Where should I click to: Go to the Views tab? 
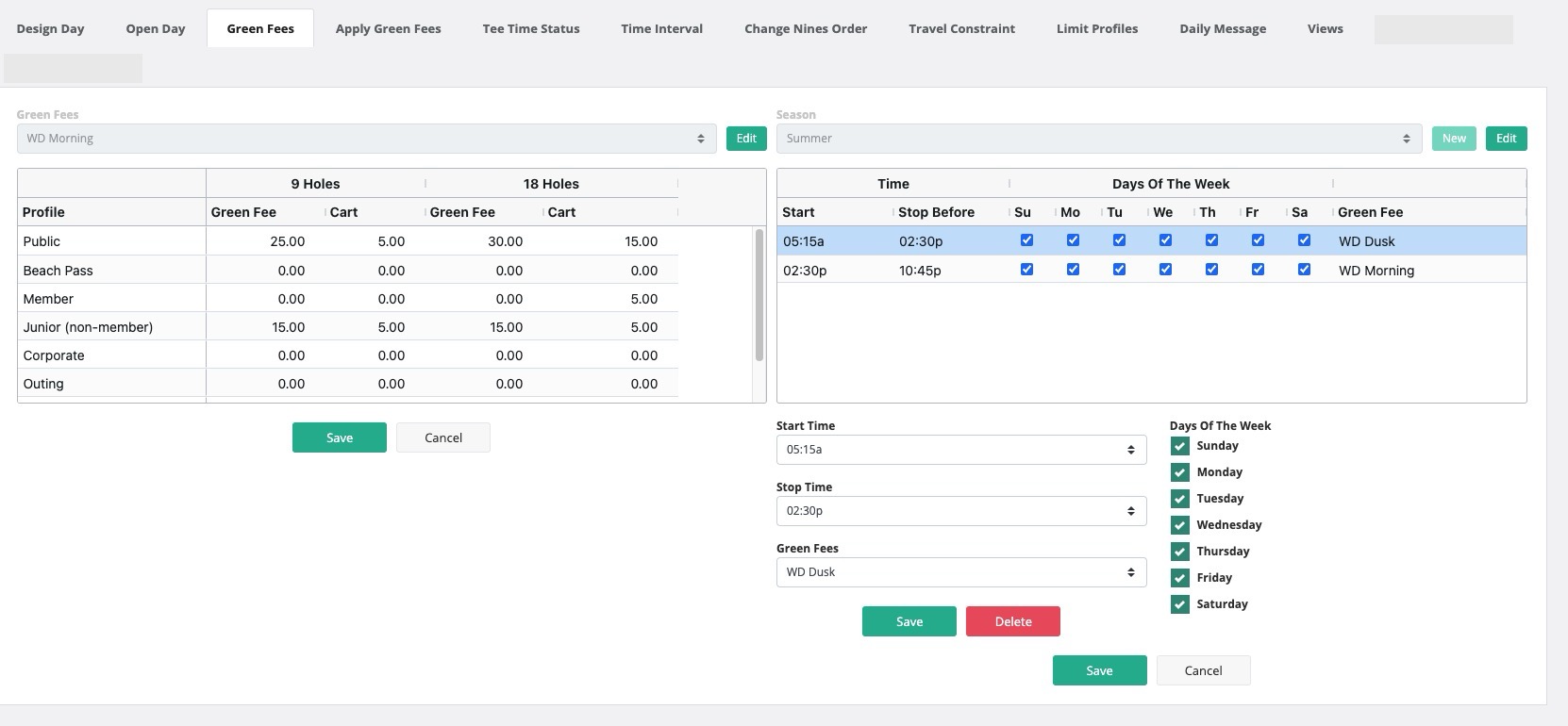1326,28
